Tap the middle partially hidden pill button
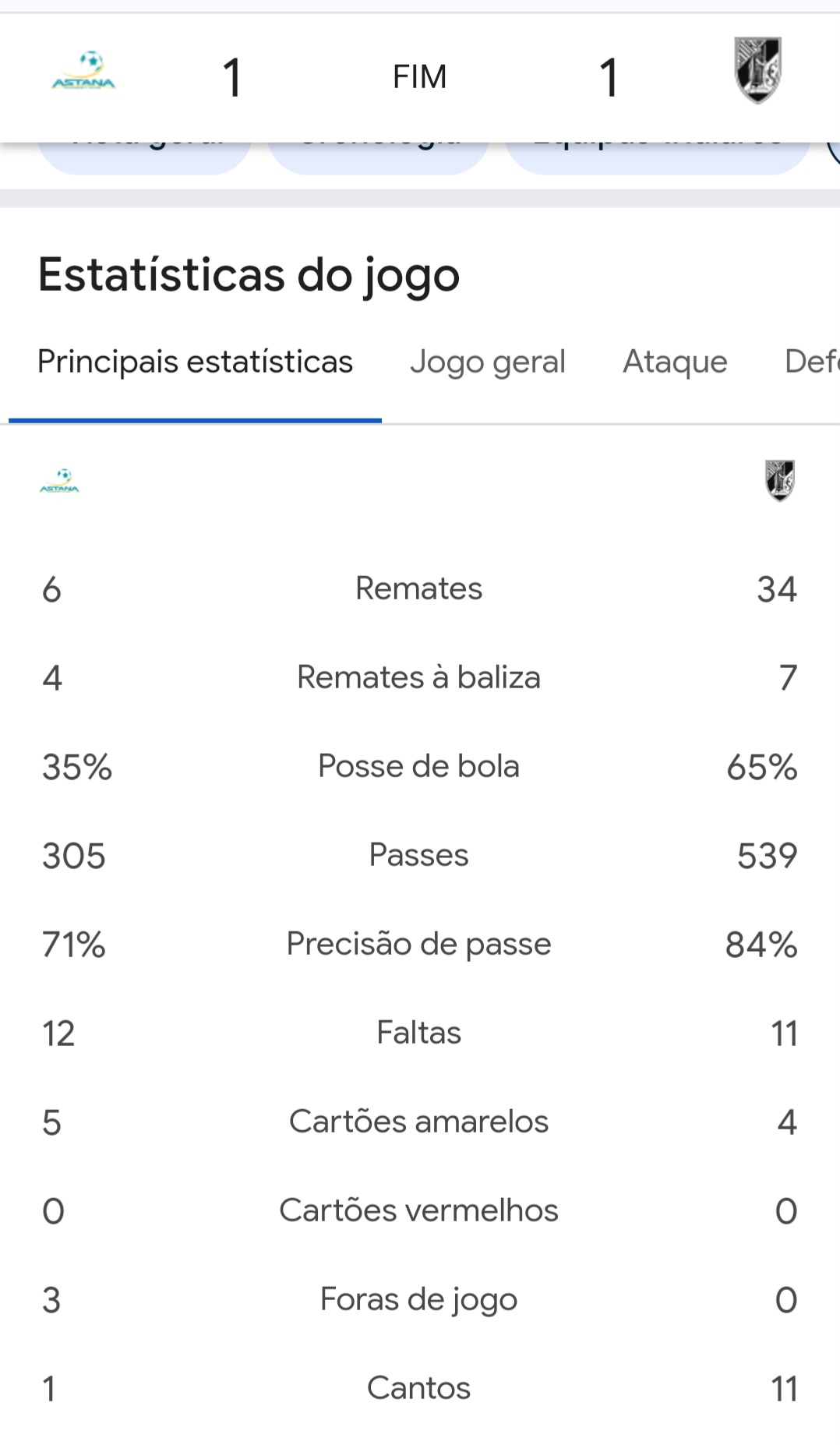The image size is (840, 1445). pyautogui.click(x=379, y=158)
